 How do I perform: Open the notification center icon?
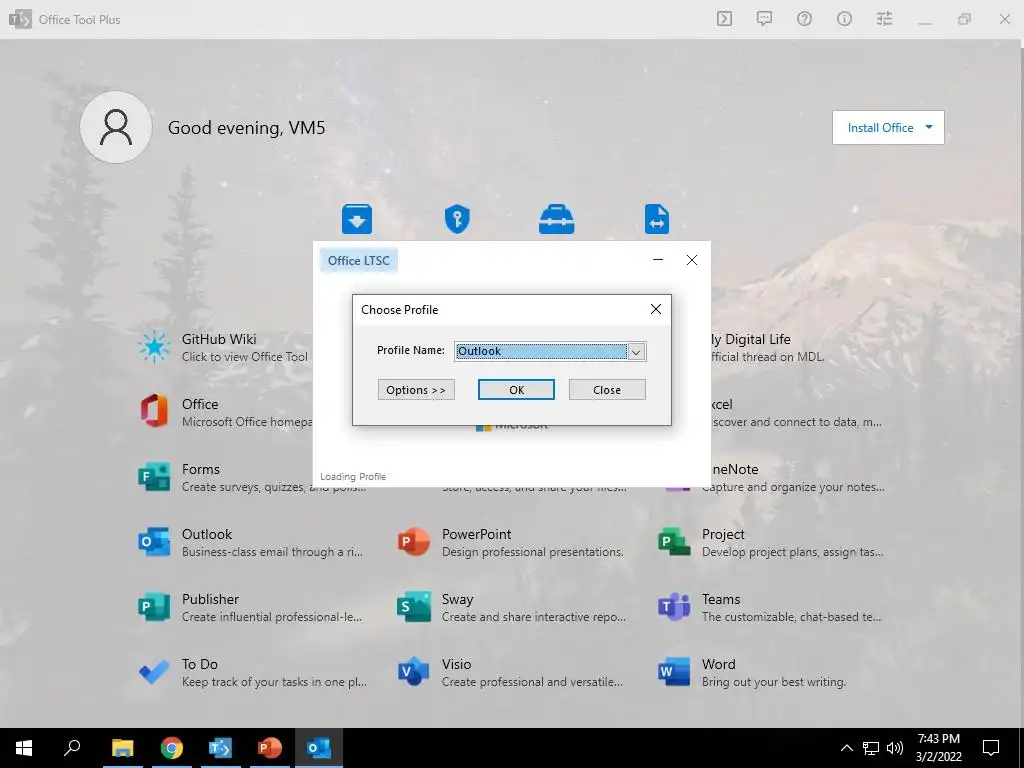[991, 748]
